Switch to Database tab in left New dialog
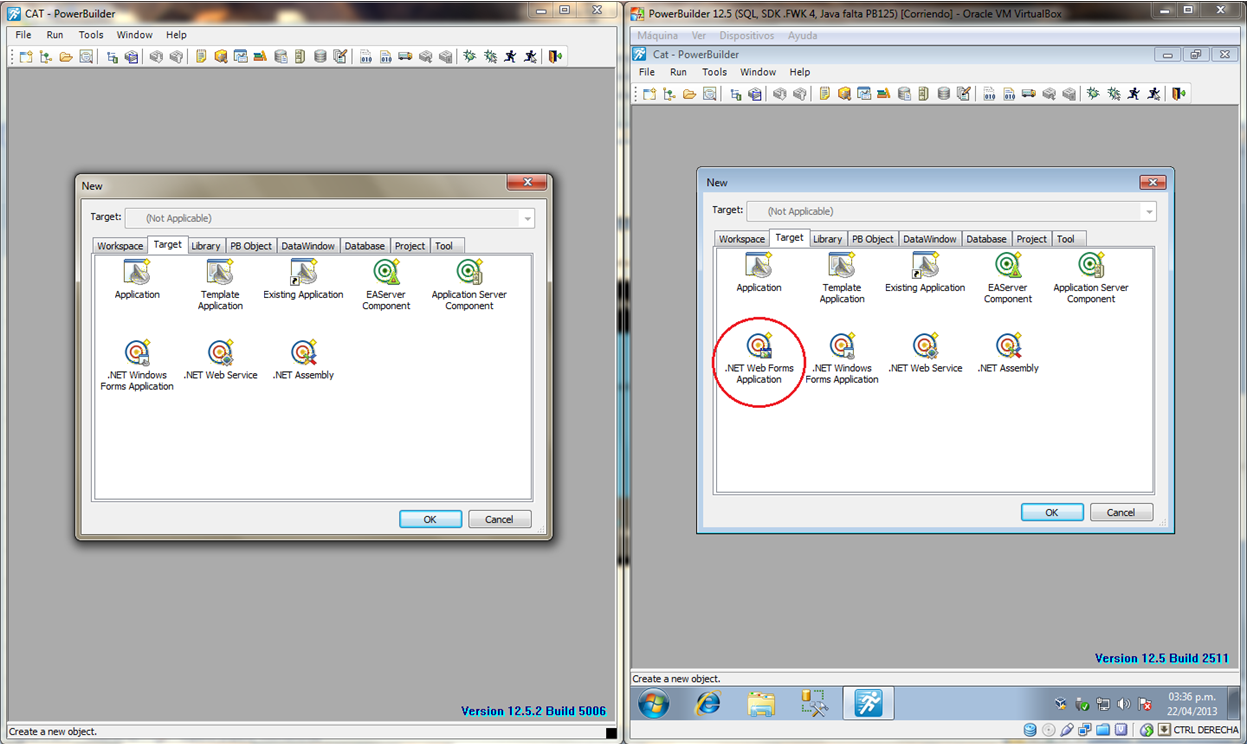Viewport: 1247px width, 744px height. [x=365, y=246]
